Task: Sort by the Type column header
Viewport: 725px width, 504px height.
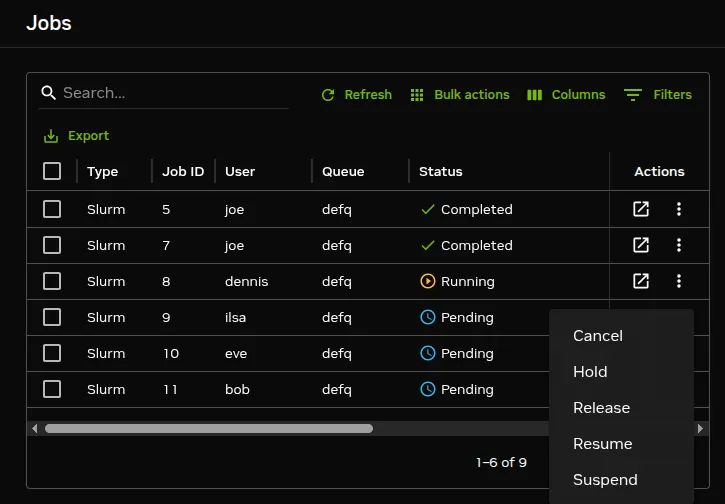Action: 103,172
